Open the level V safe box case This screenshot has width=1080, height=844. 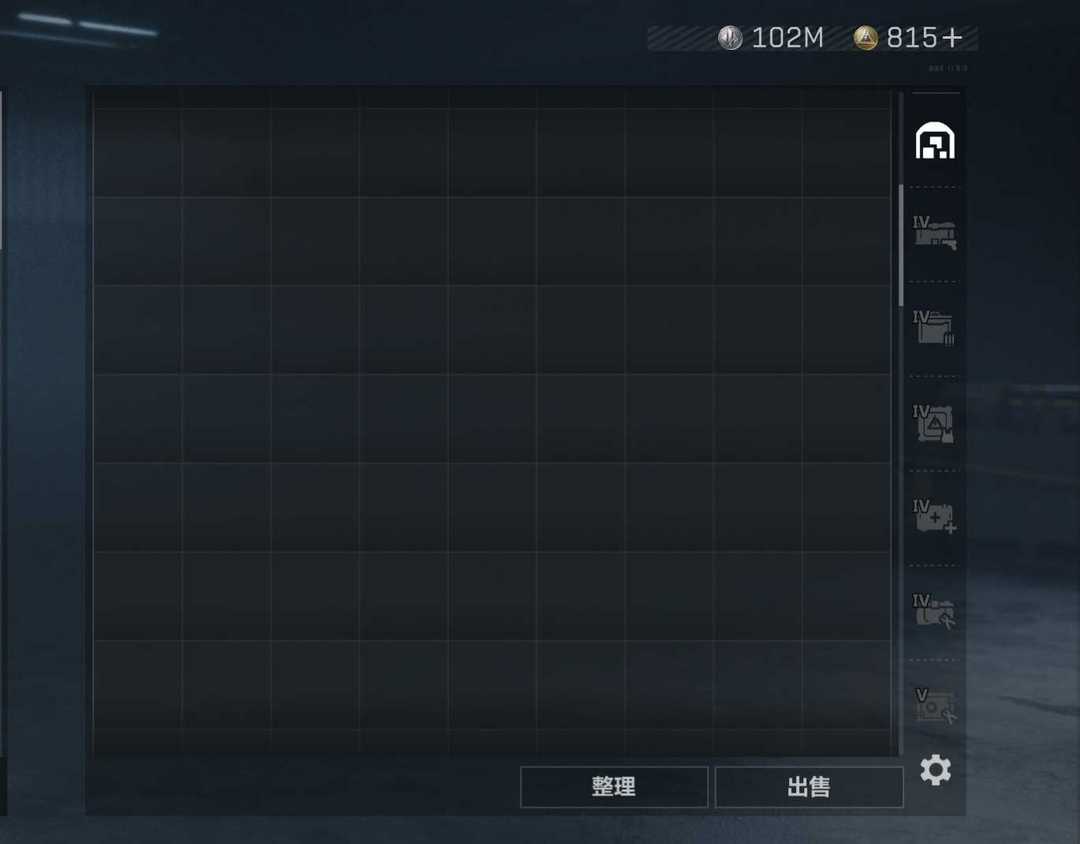(935, 706)
